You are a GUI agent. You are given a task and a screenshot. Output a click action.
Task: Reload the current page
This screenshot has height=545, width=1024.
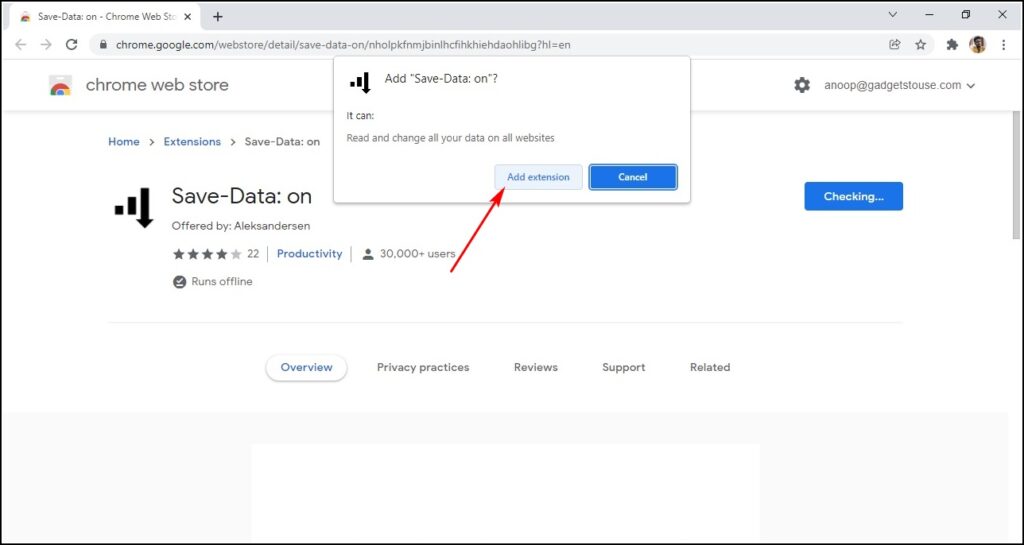point(72,44)
